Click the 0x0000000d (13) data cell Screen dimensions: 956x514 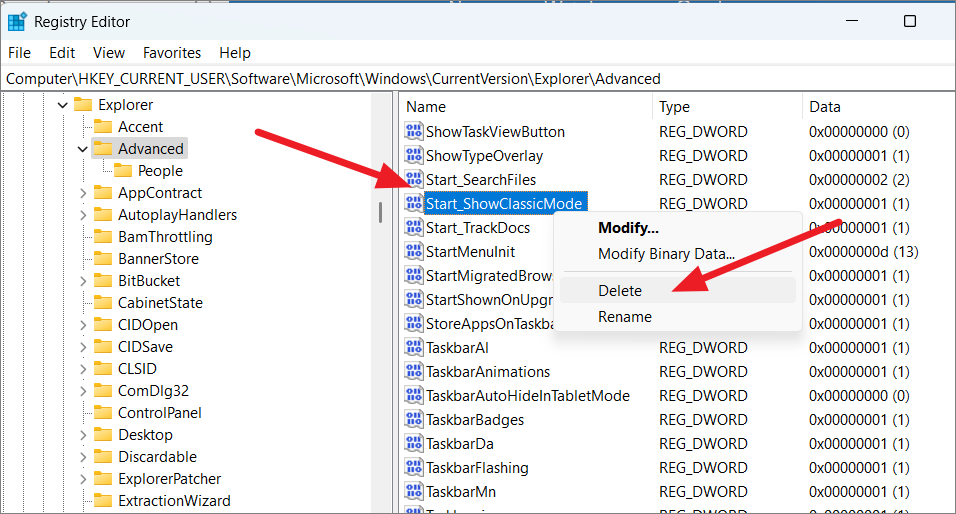(x=863, y=251)
